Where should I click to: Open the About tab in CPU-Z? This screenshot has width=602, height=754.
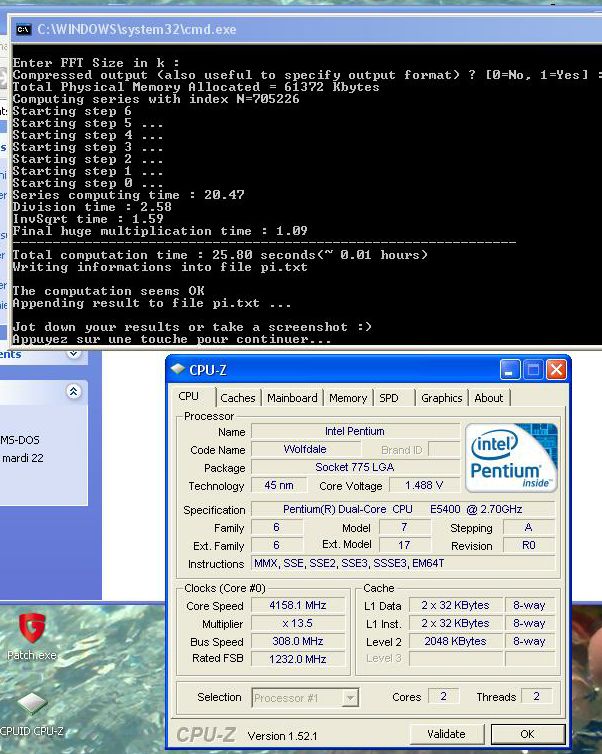pyautogui.click(x=489, y=398)
